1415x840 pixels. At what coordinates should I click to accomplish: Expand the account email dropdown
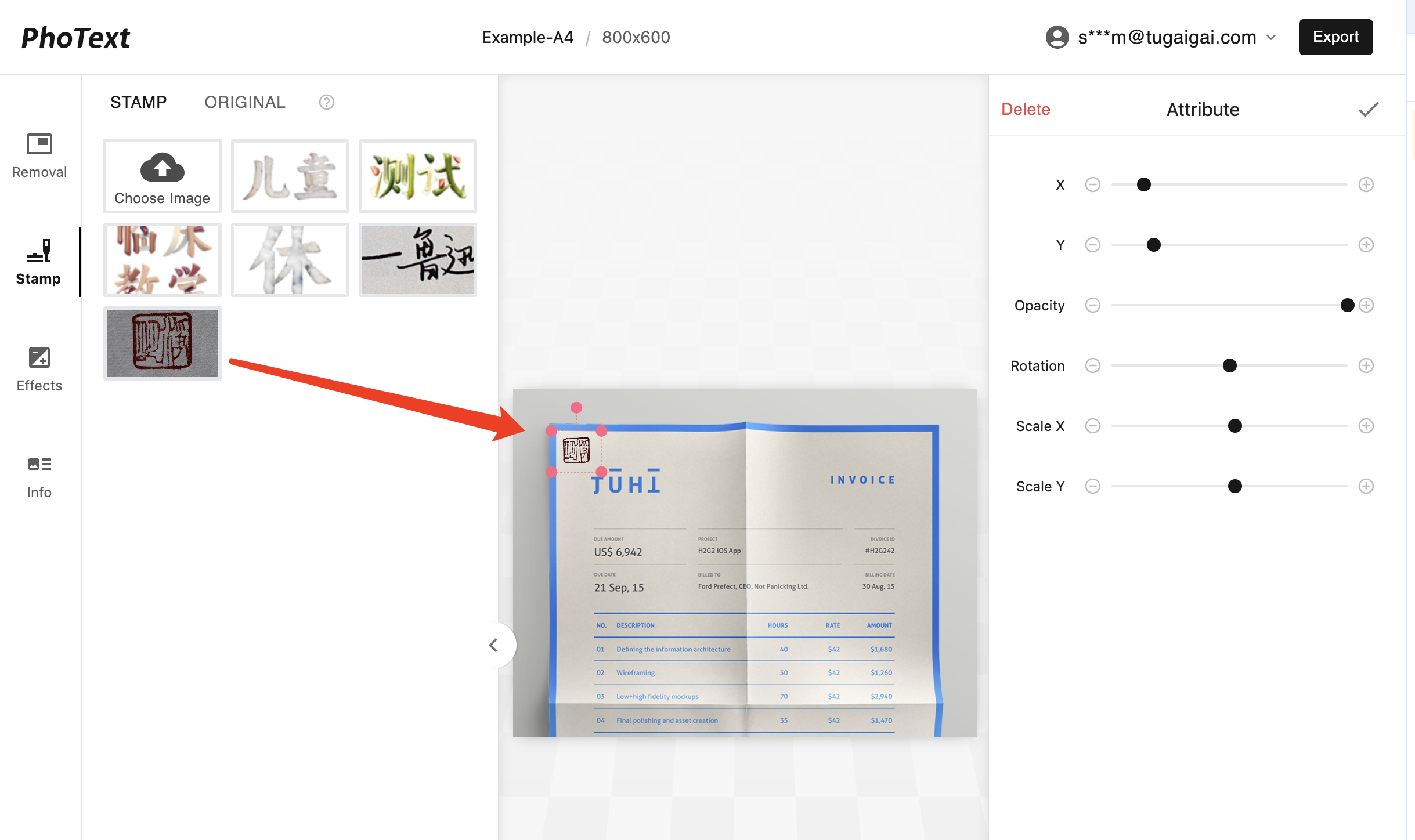tap(1271, 37)
